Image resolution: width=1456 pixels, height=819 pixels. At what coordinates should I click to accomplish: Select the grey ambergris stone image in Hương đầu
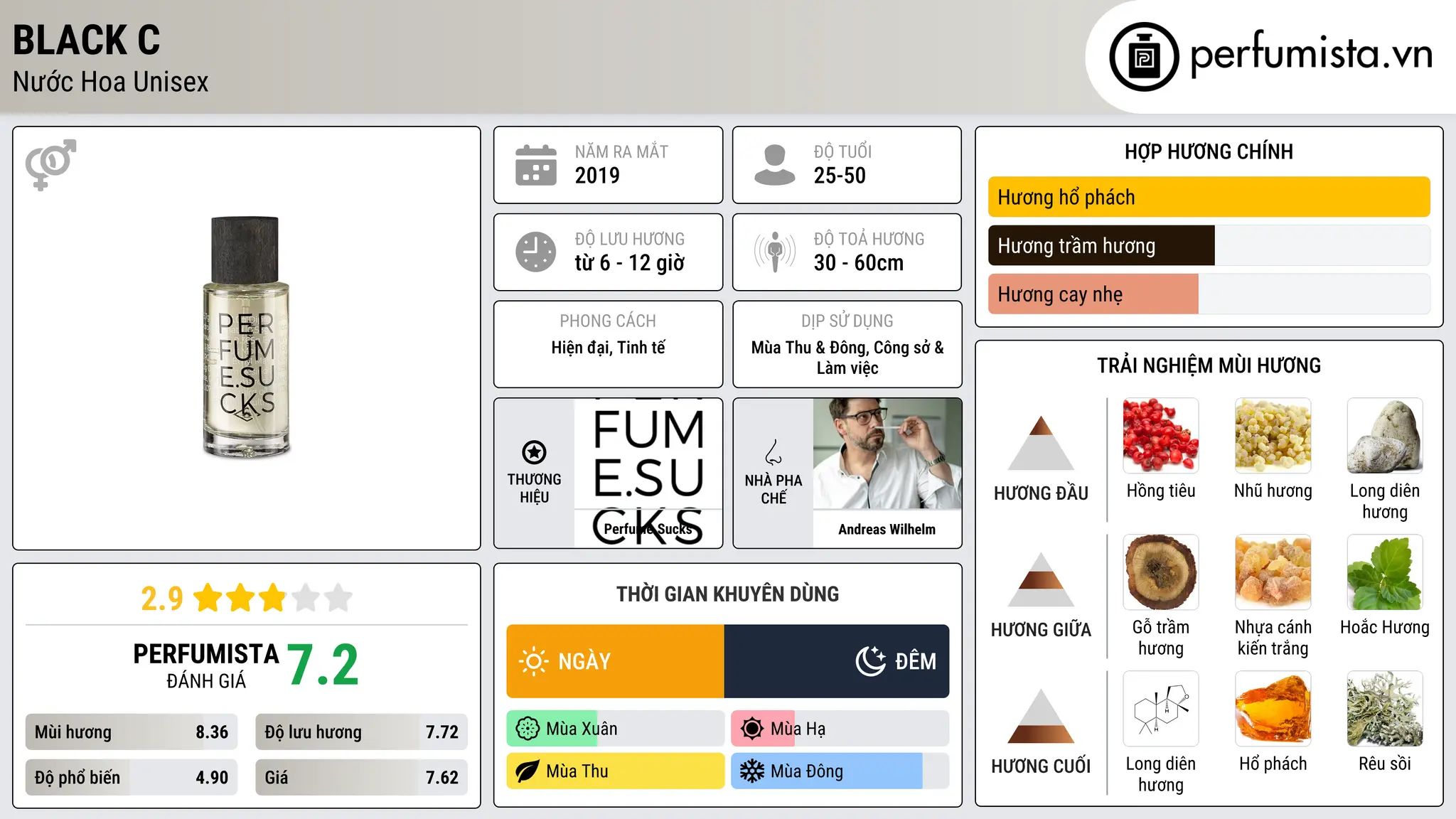point(1385,436)
